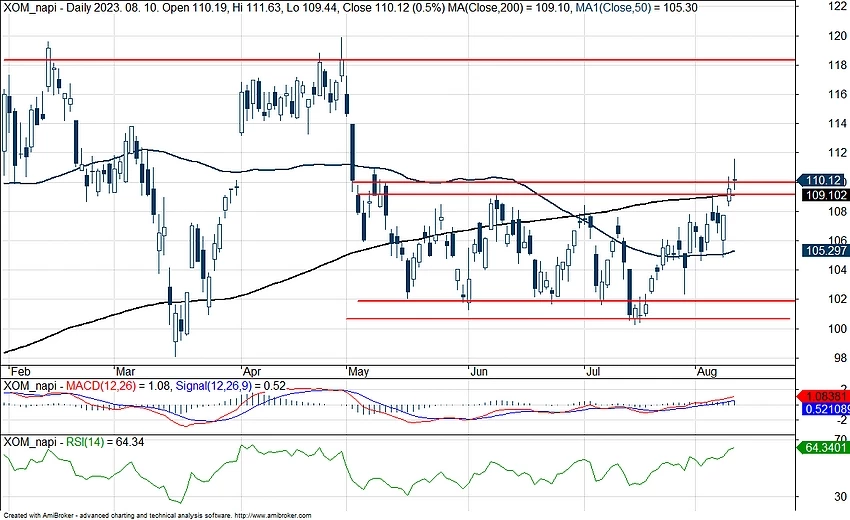Click the Apr label on time axis

click(x=252, y=372)
